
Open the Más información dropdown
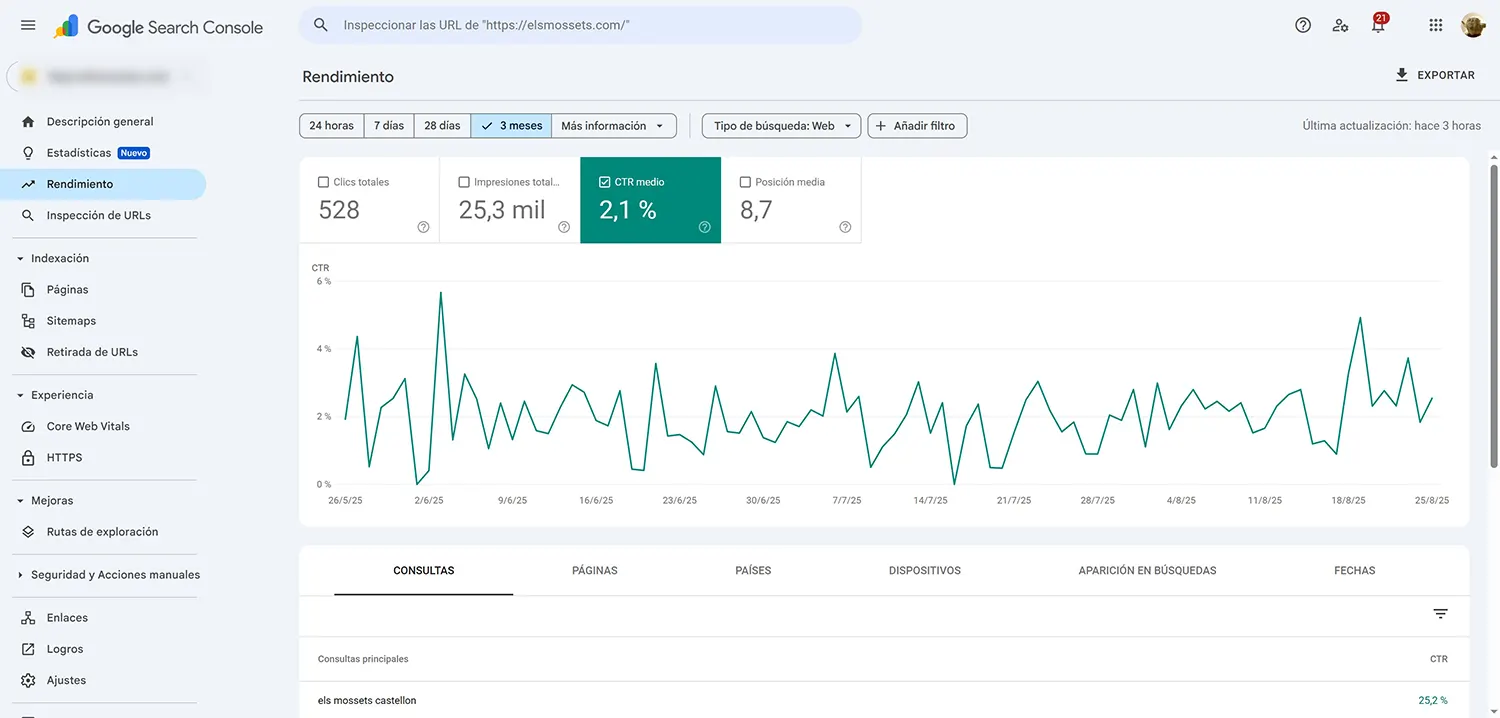[x=614, y=125]
